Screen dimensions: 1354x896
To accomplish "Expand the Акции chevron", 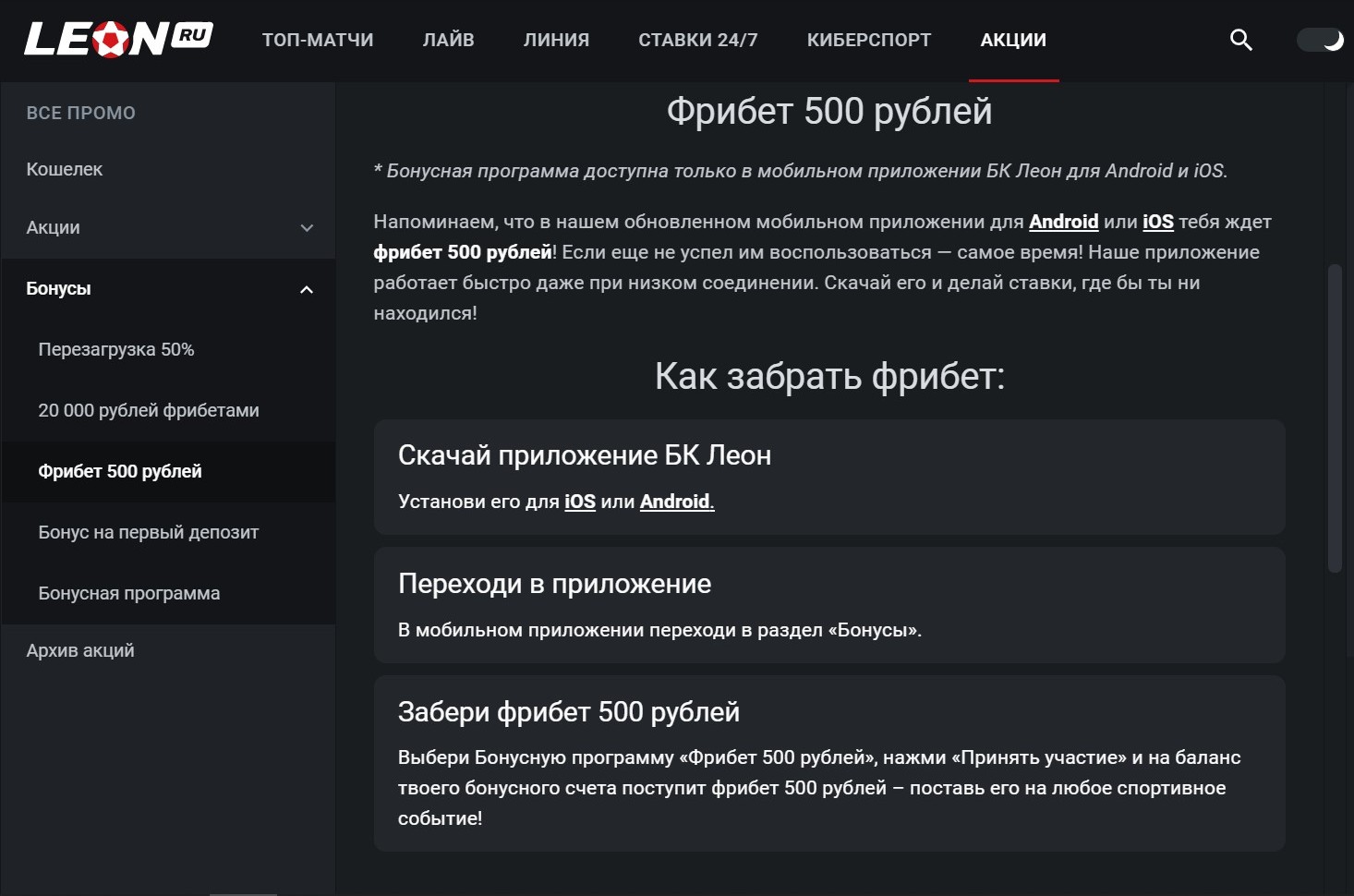I will [x=307, y=228].
